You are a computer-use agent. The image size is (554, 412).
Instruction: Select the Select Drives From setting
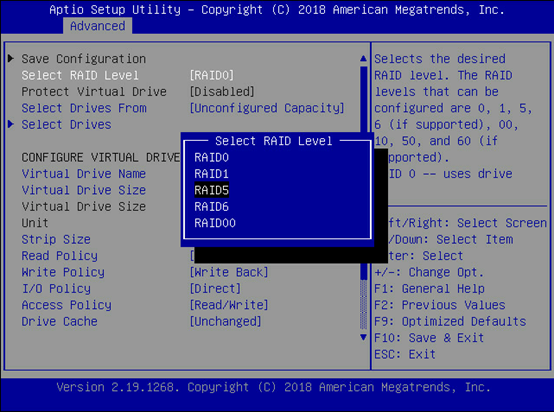84,108
